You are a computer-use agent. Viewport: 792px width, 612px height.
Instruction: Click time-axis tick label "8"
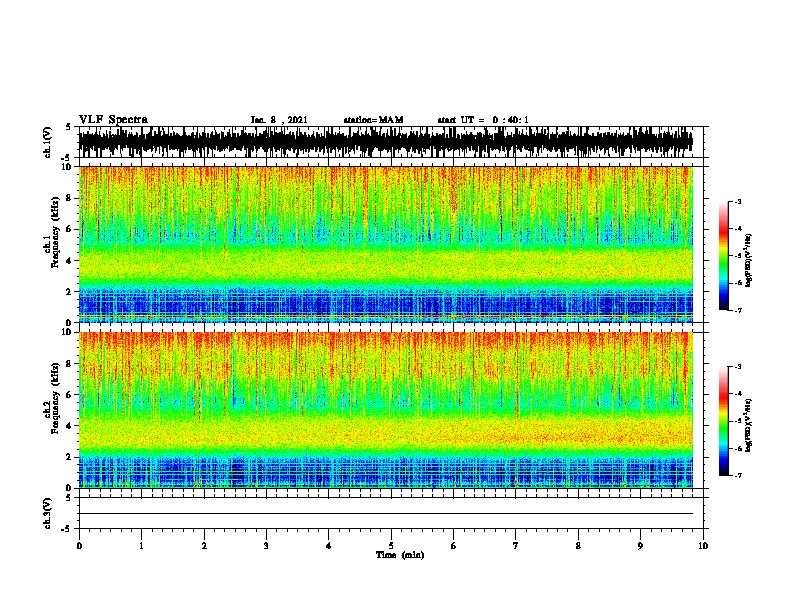[578, 546]
